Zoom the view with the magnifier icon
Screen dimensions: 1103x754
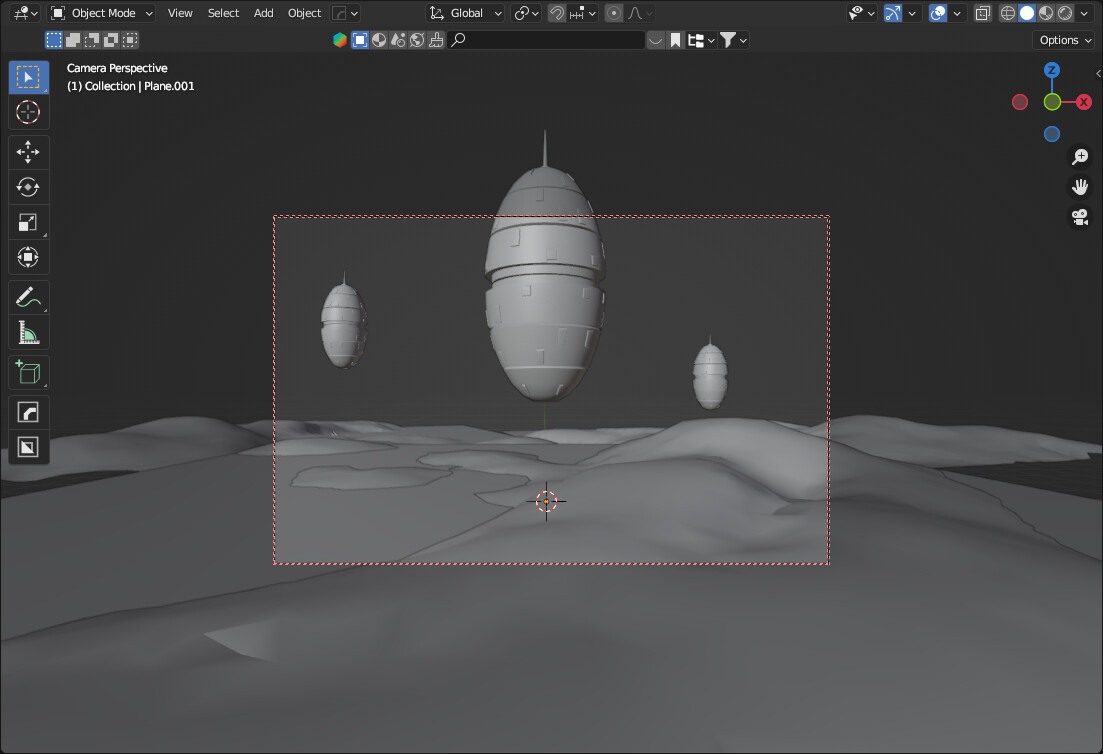[x=1080, y=157]
